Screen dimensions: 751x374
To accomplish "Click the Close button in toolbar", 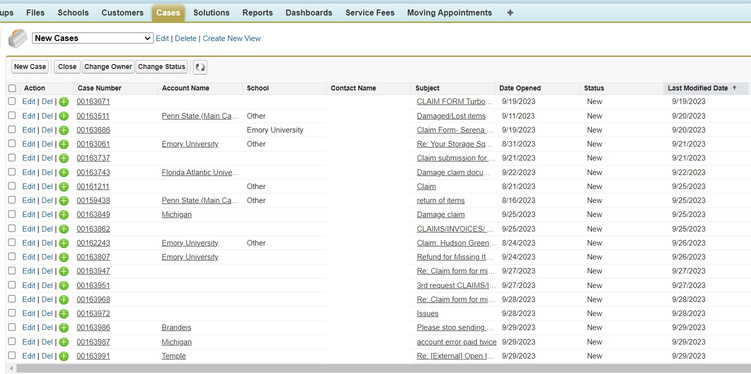I will [67, 67].
